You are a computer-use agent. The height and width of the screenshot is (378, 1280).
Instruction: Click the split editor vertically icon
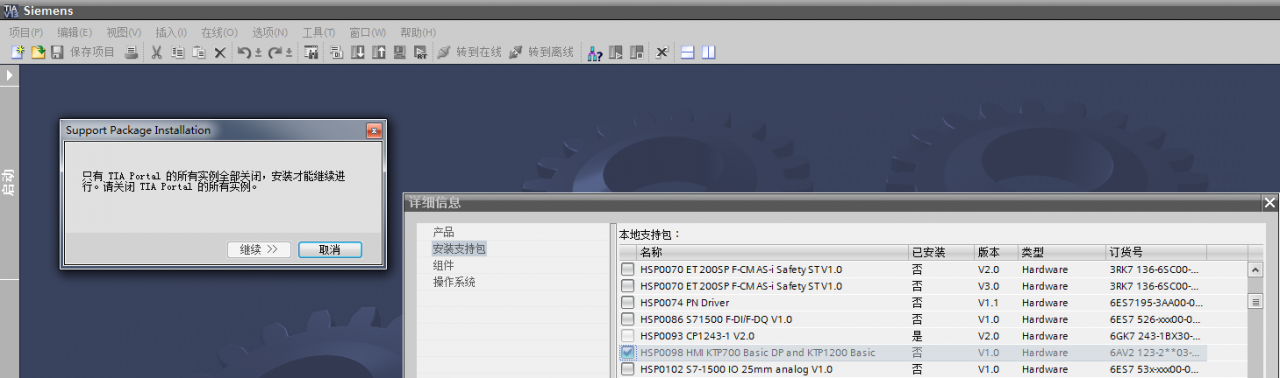coord(708,52)
